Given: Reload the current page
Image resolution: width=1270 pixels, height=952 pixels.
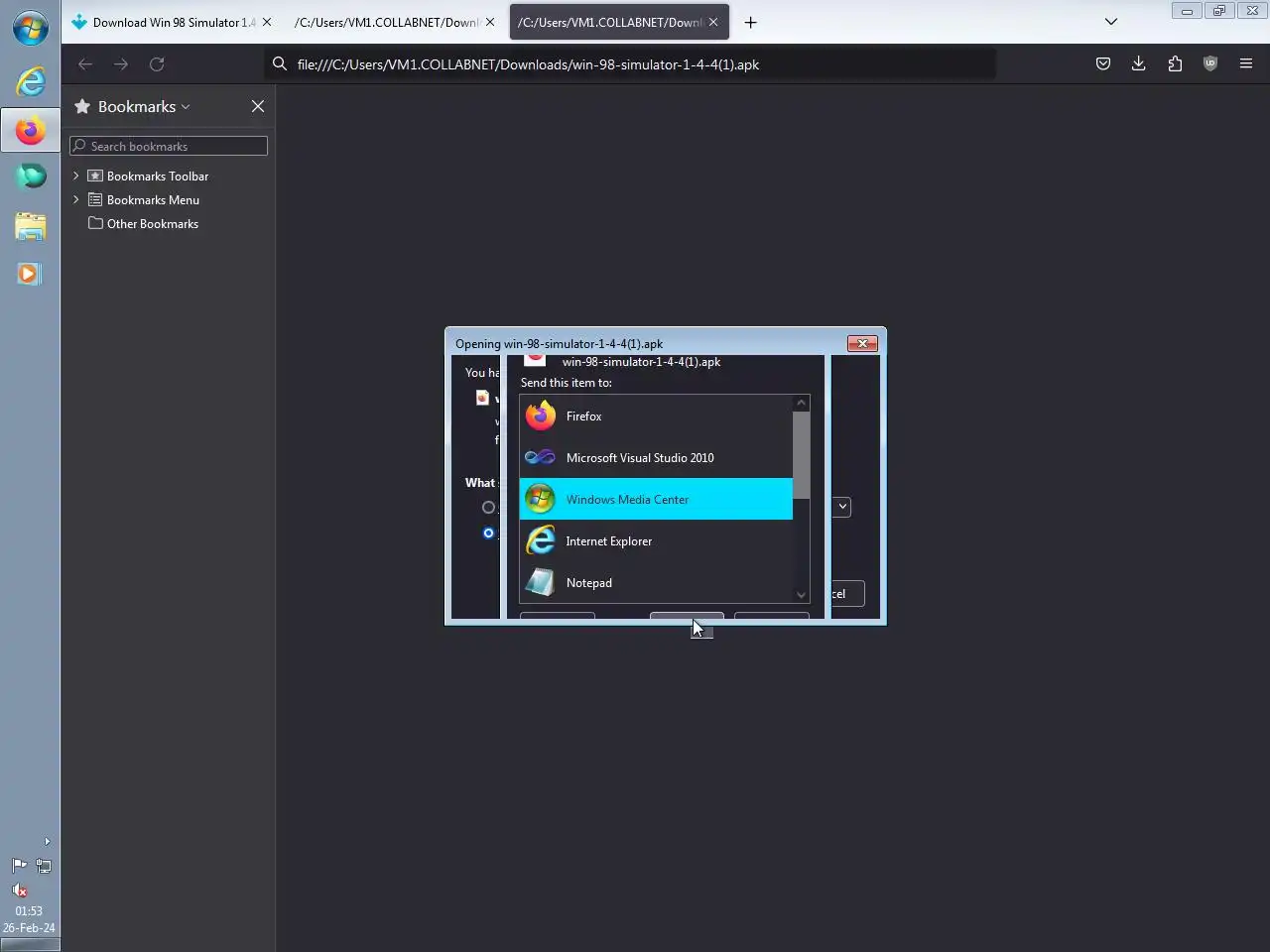Looking at the screenshot, I should click(x=157, y=64).
